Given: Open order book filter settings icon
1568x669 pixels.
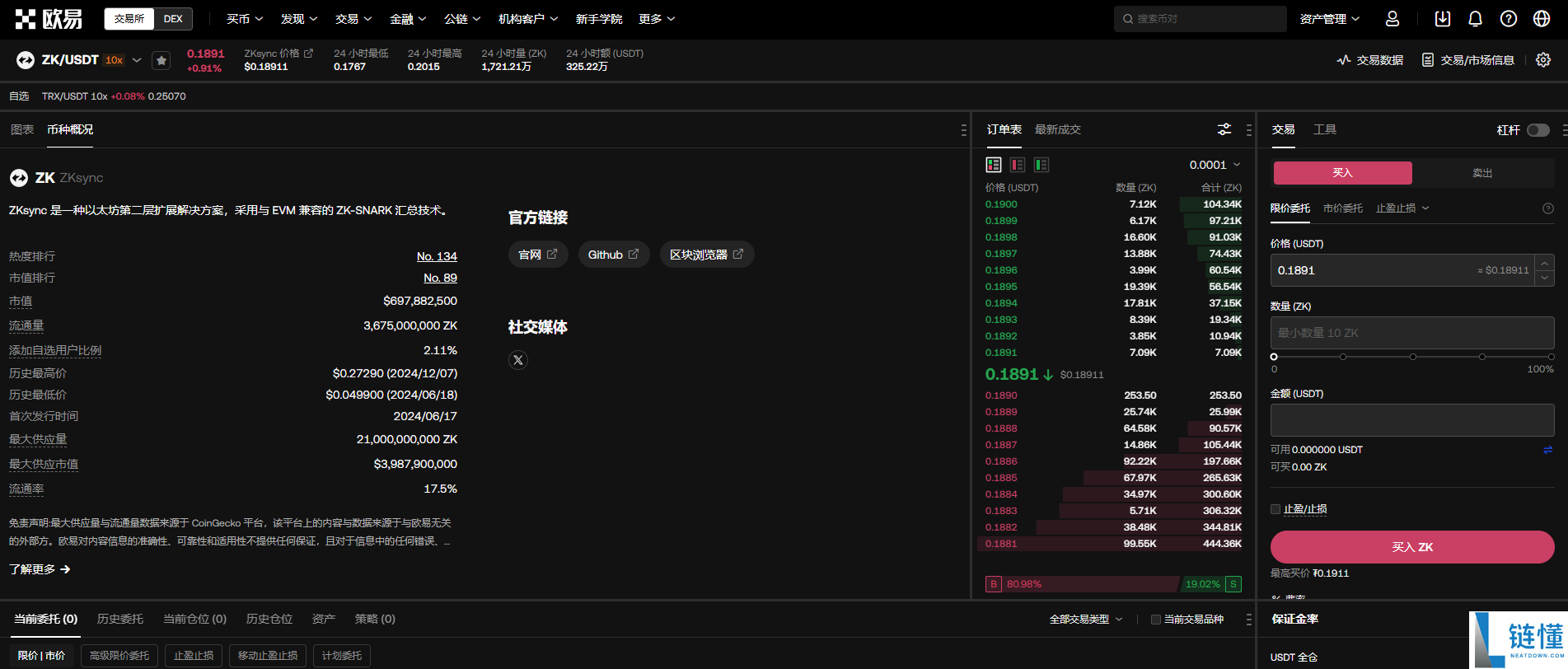Looking at the screenshot, I should pos(1224,129).
